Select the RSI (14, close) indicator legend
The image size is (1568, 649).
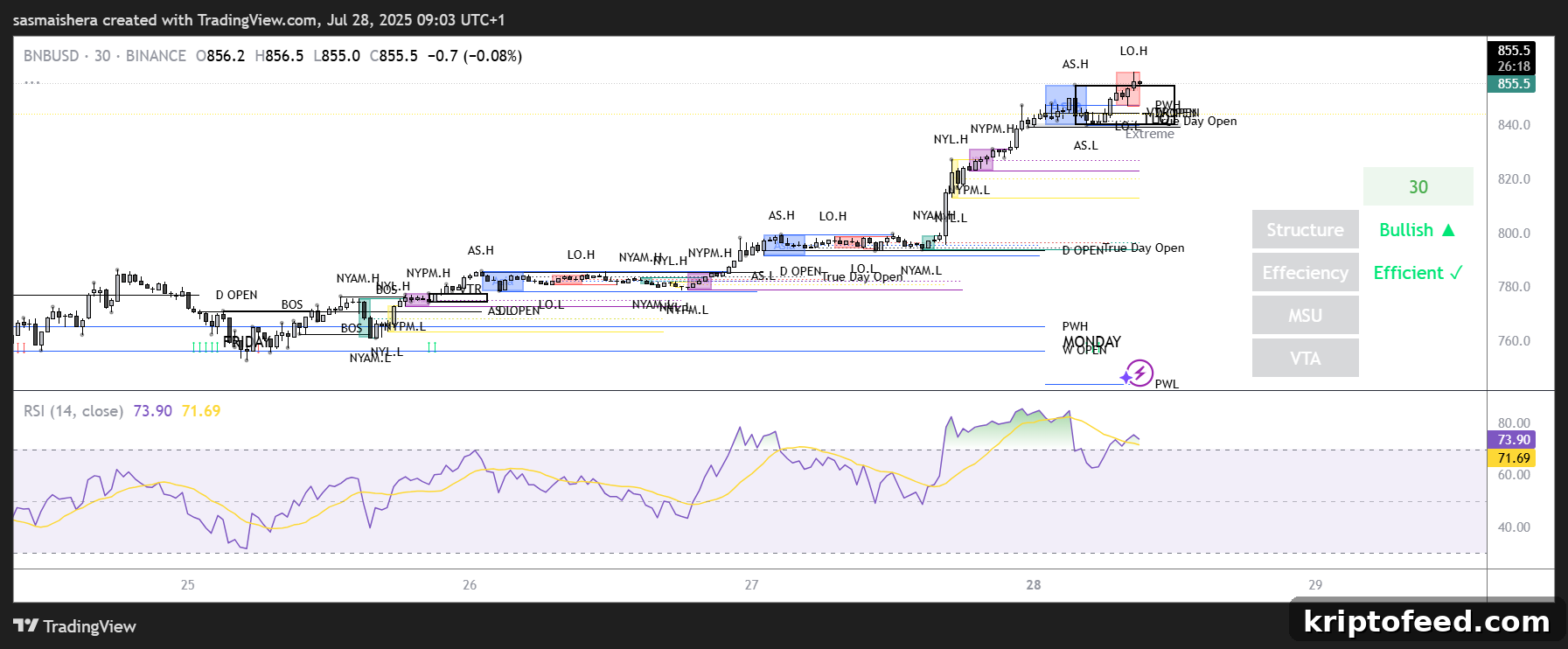[73, 411]
